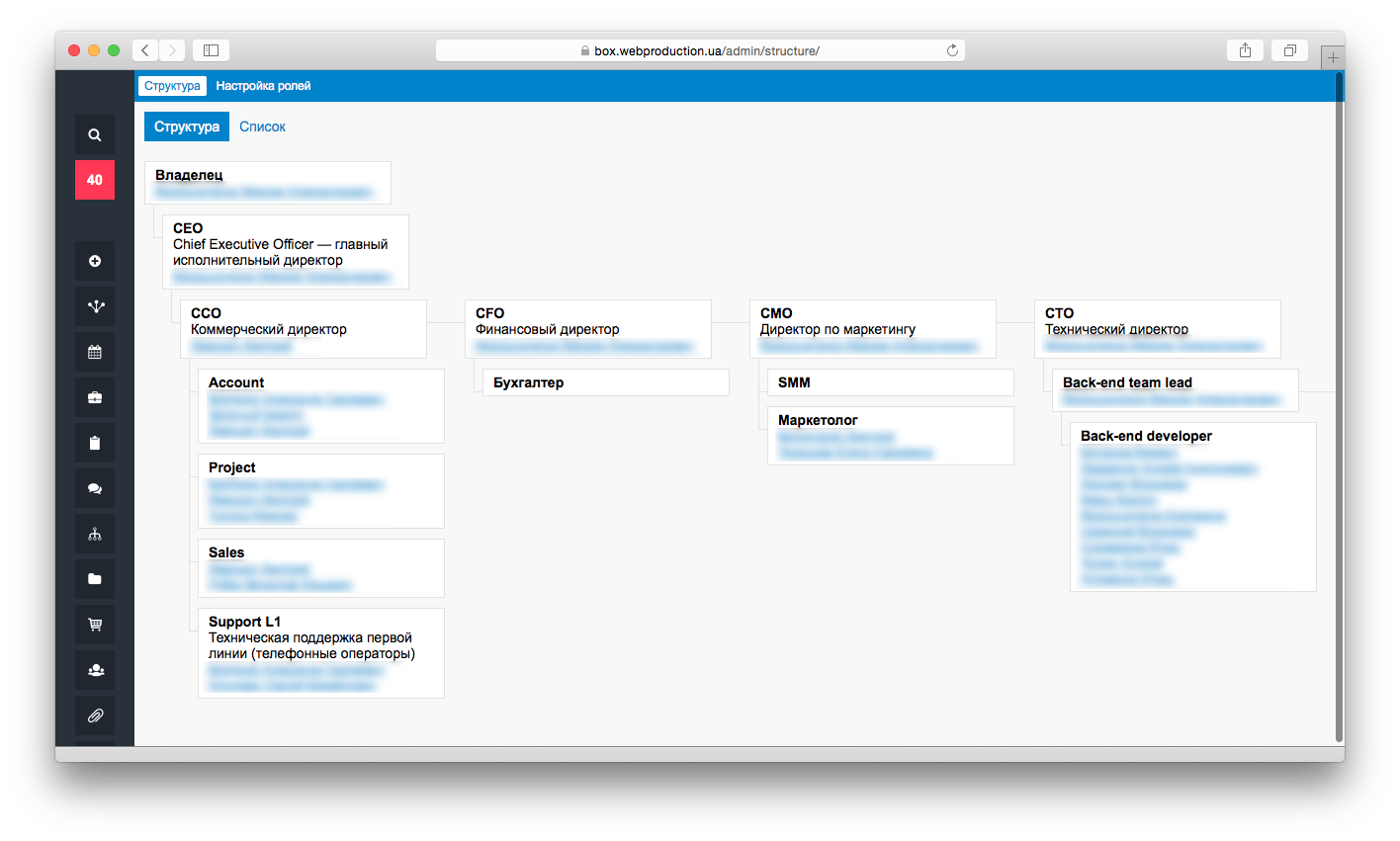This screenshot has height=841, width=1400.
Task: Click the Sales role title
Action: [226, 552]
